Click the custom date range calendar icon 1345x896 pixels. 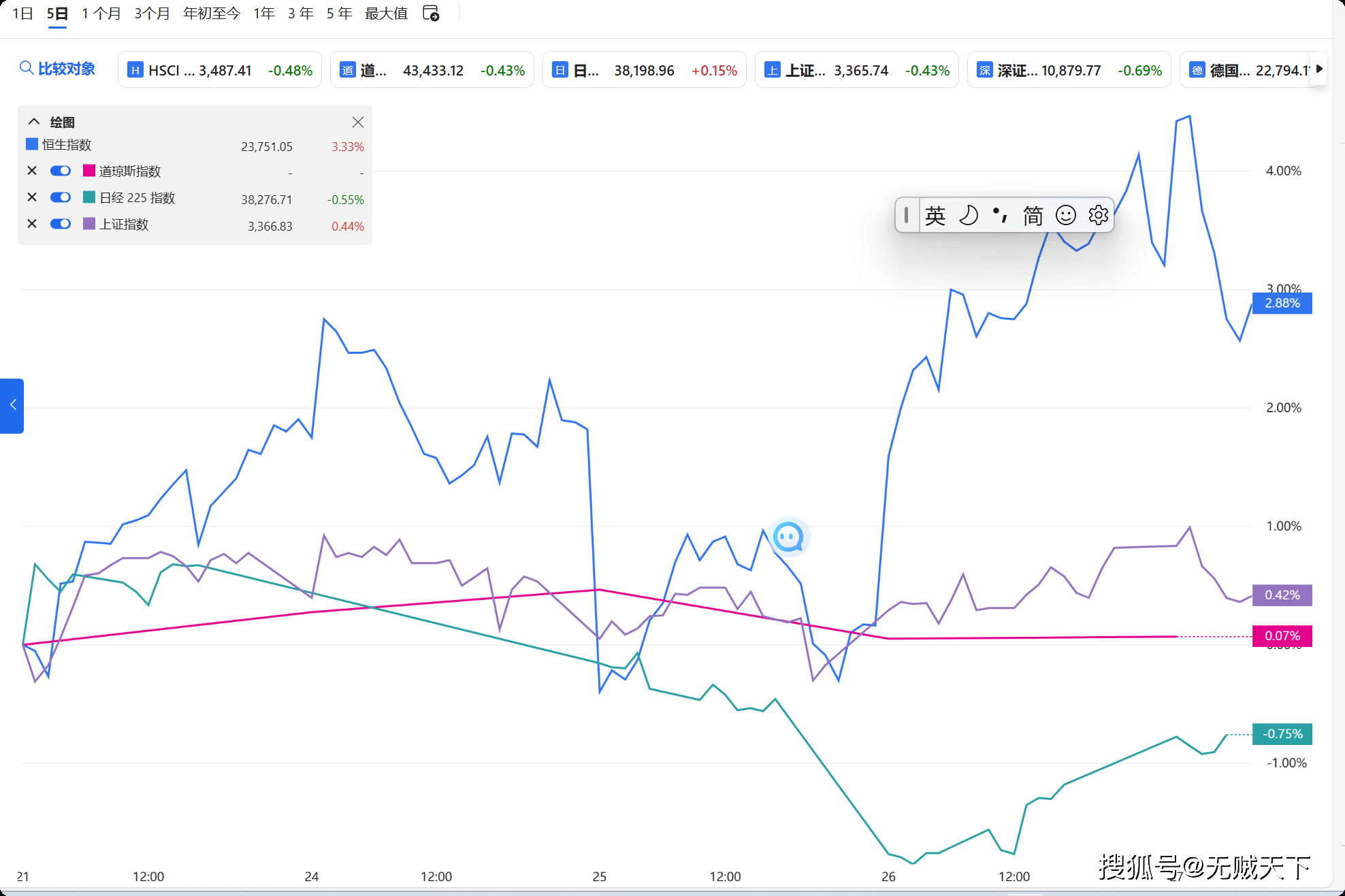(x=431, y=13)
